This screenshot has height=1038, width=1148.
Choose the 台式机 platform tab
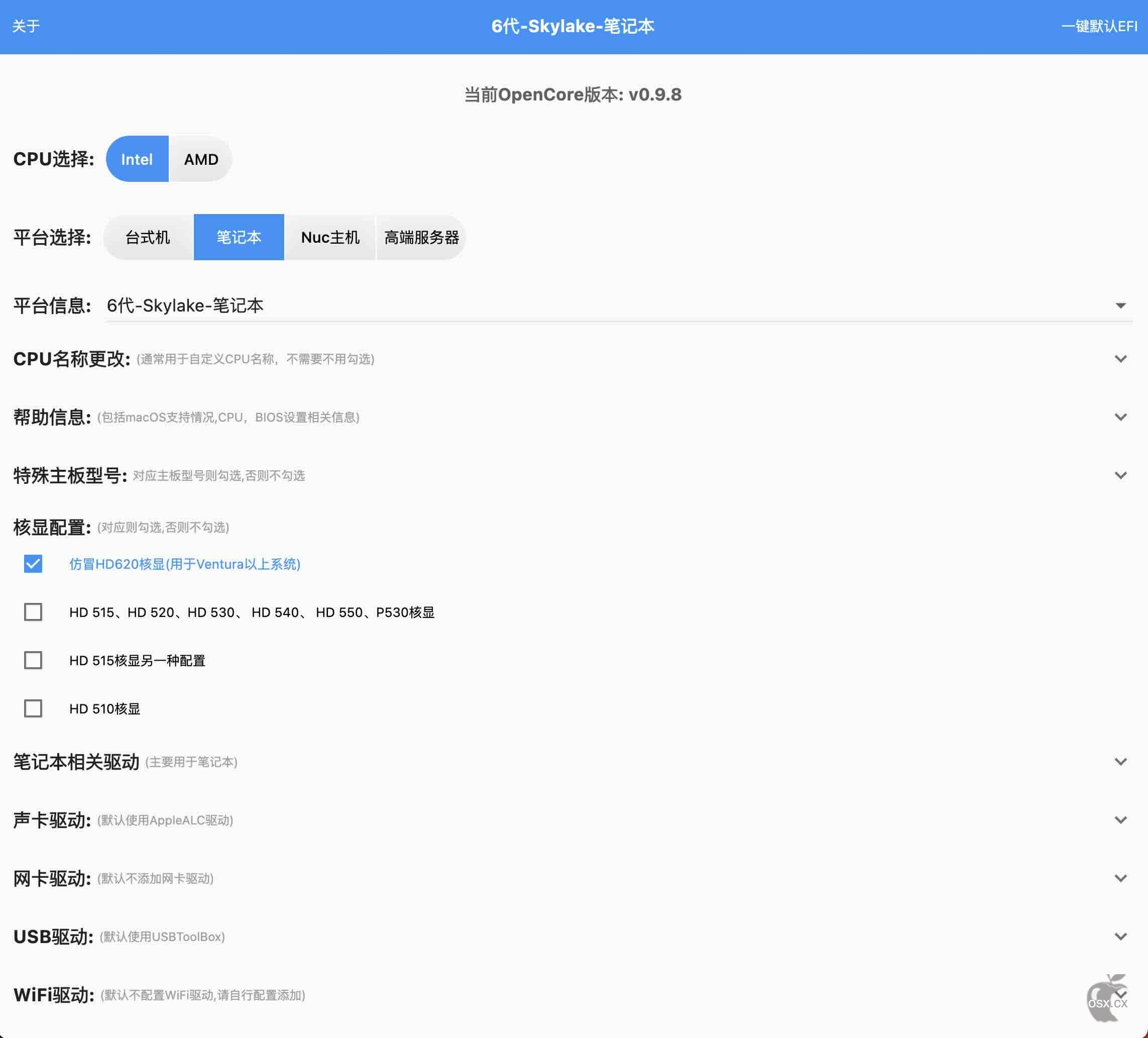point(148,237)
